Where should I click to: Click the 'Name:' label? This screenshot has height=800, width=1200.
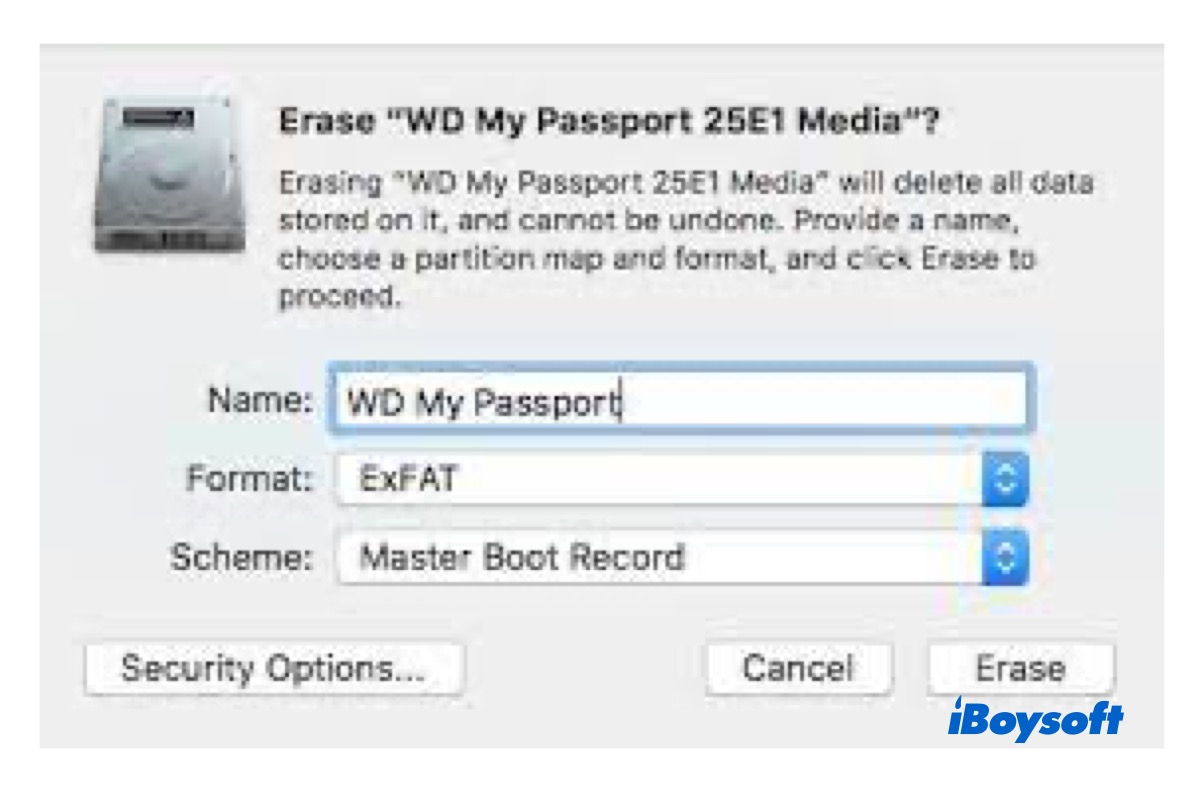coord(260,400)
